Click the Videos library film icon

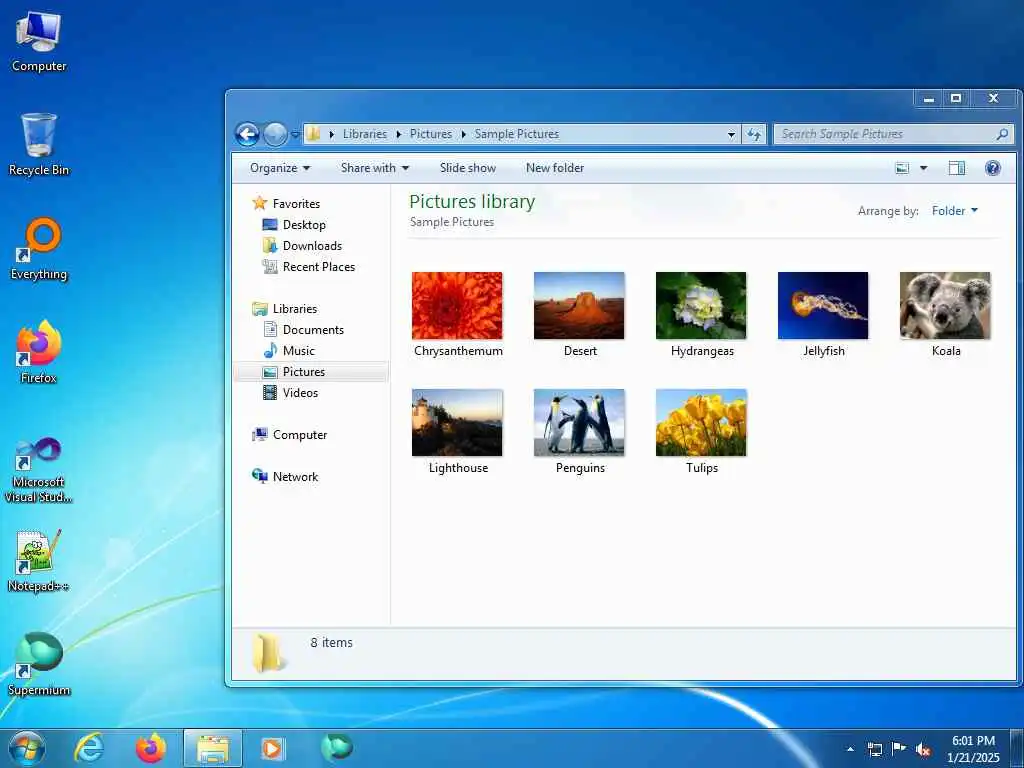270,392
